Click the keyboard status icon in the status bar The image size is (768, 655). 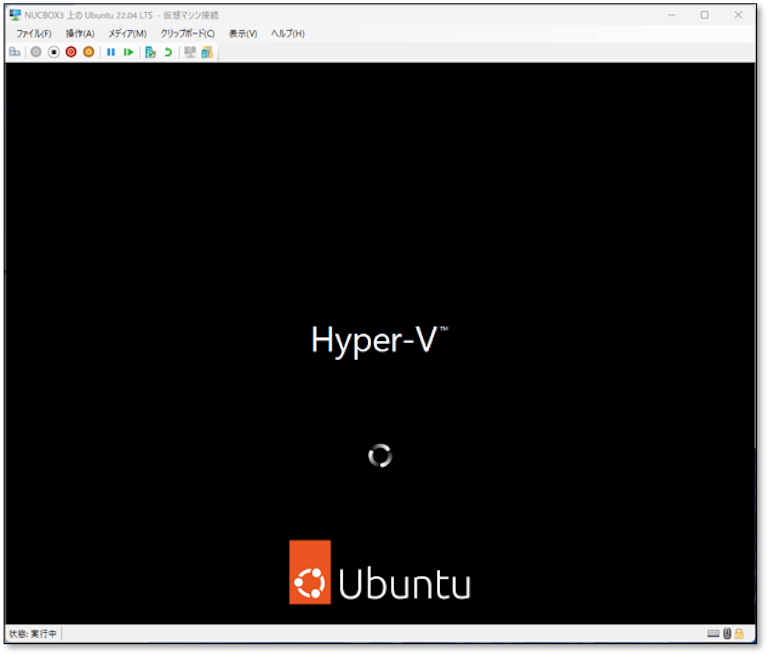[714, 634]
